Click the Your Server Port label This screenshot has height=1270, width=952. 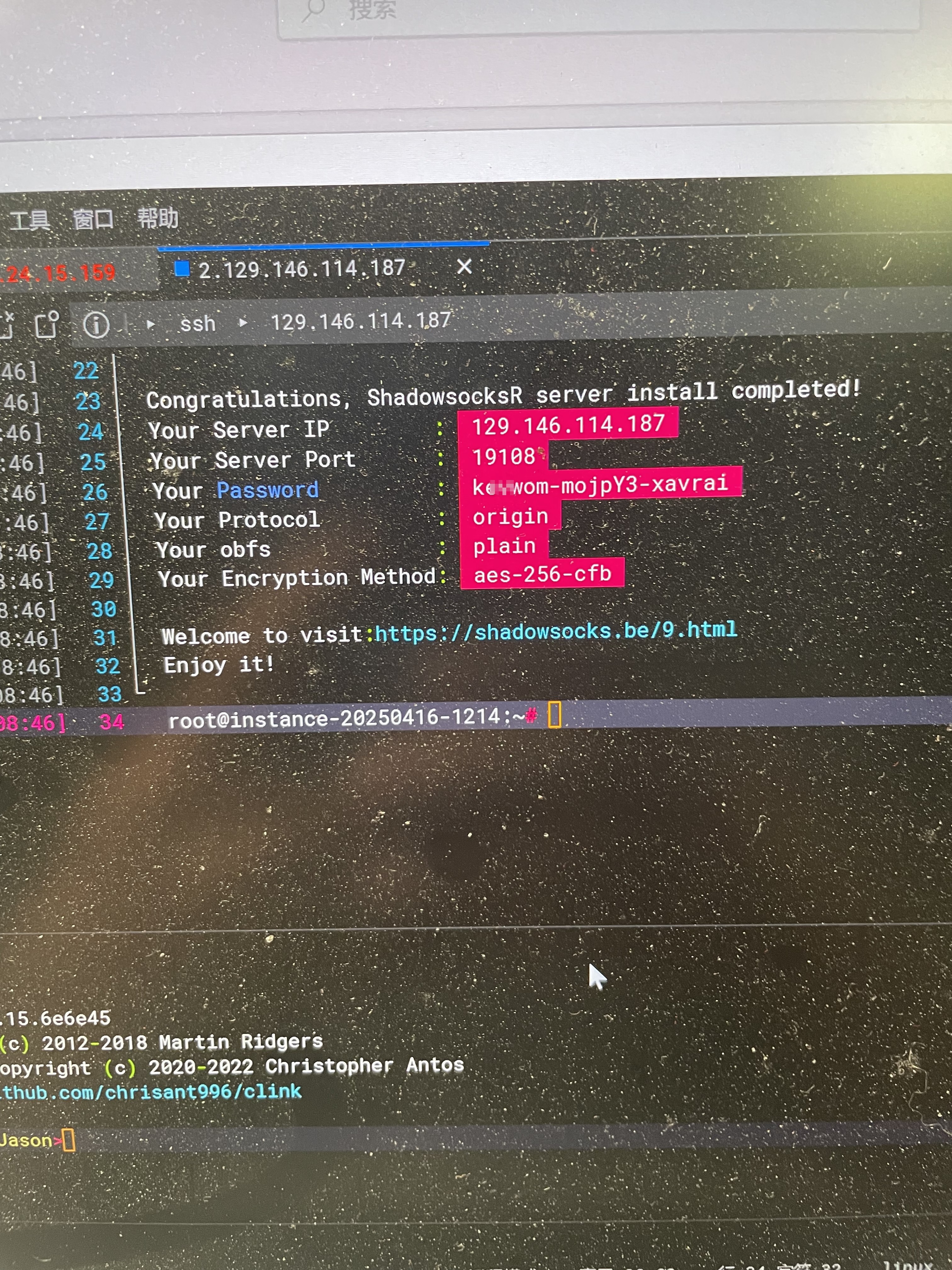[252, 460]
